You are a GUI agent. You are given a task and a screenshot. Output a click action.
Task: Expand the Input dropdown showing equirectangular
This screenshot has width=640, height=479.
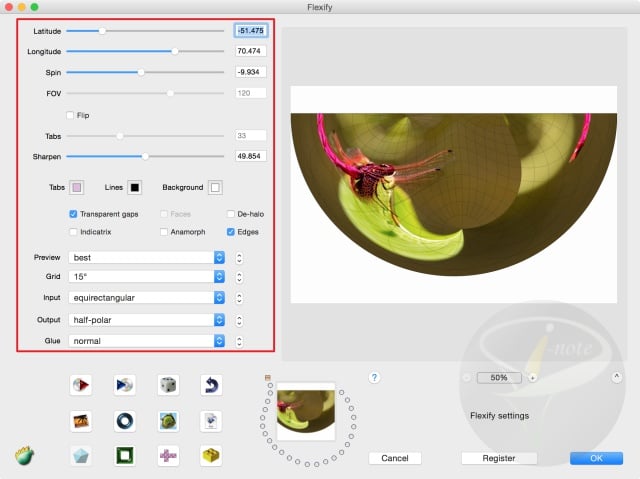[x=147, y=297]
